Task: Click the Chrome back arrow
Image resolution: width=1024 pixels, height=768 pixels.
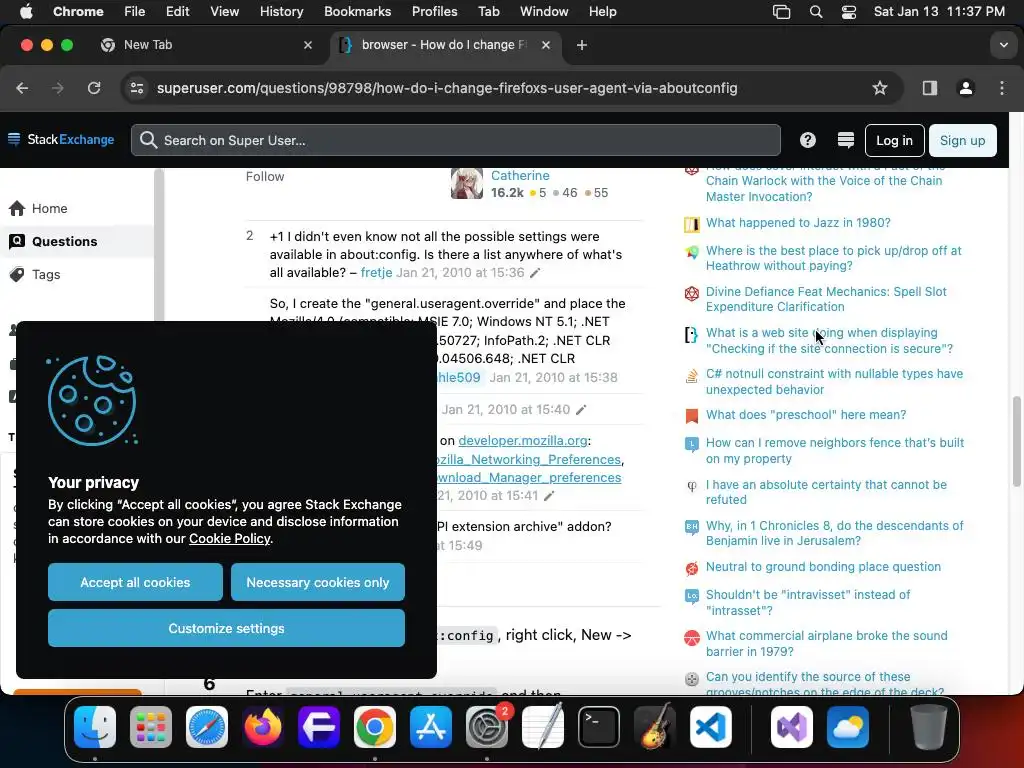Action: click(22, 88)
